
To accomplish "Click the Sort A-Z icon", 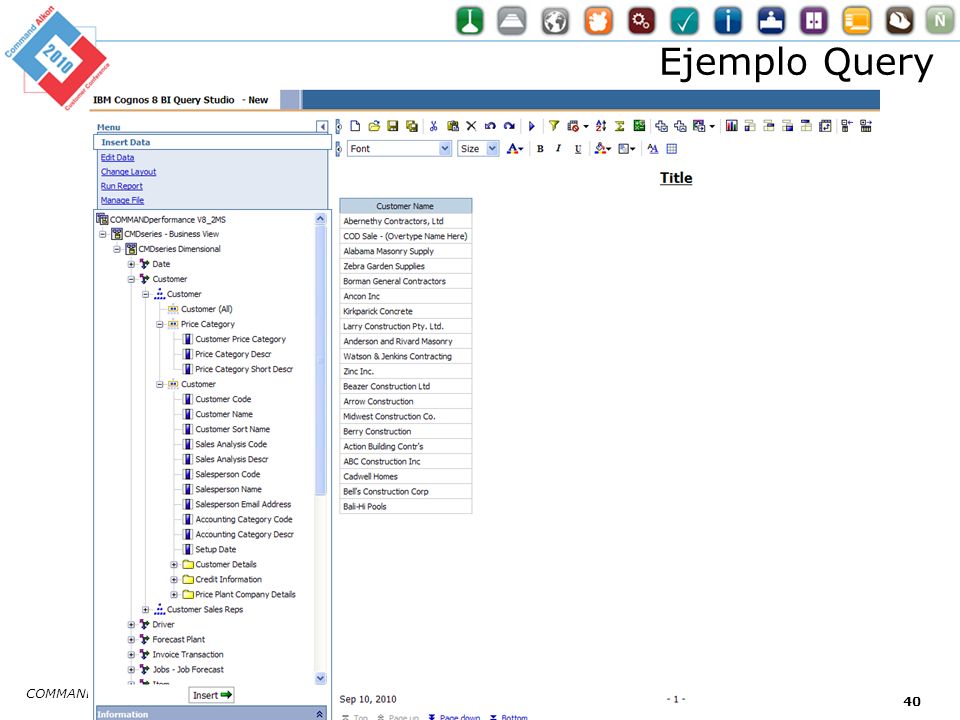I will point(601,126).
